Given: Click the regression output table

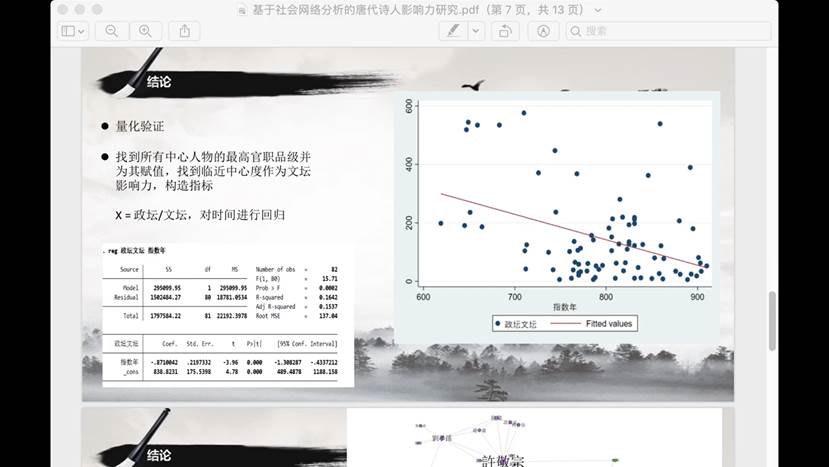Looking at the screenshot, I should click(227, 315).
